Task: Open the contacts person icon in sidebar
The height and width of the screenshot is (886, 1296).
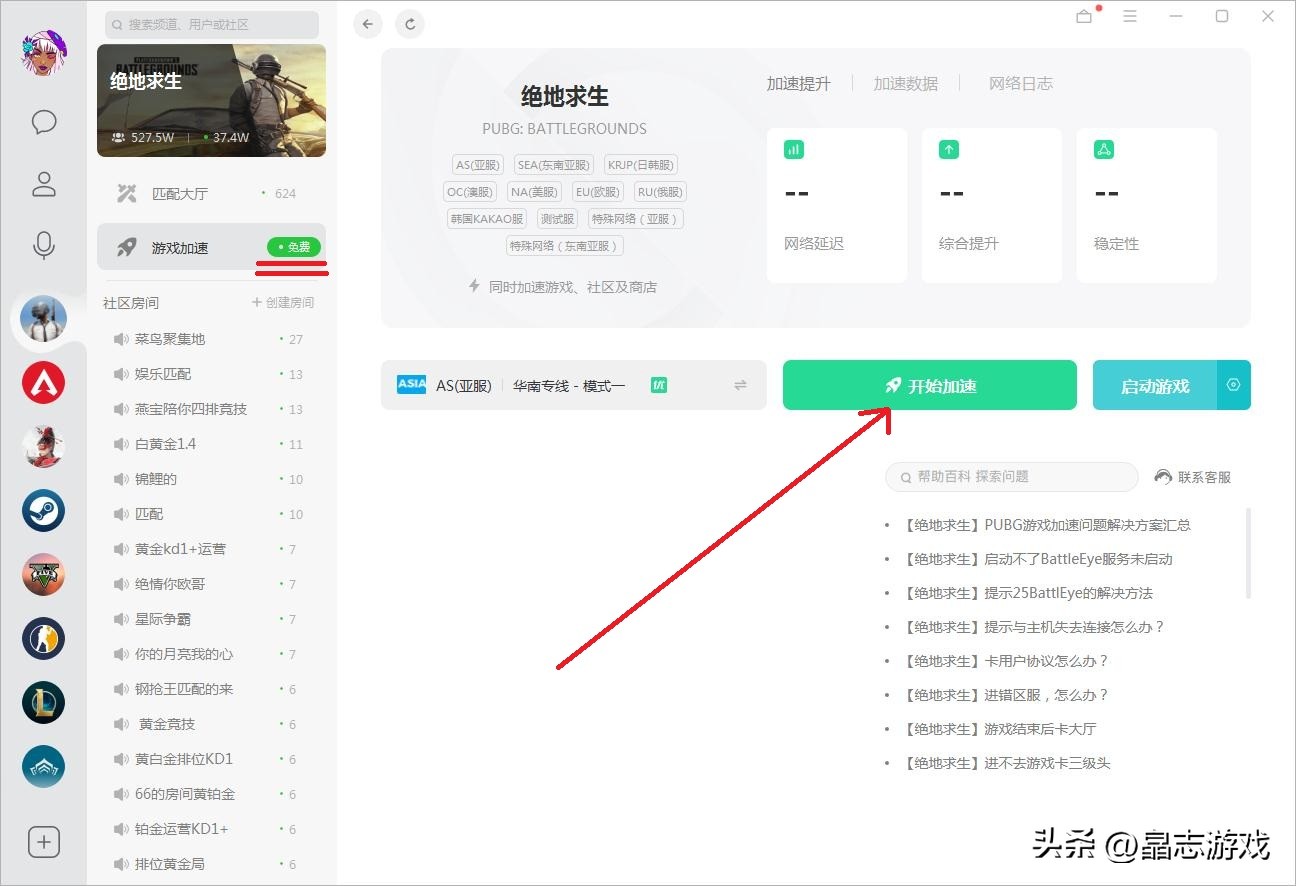Action: click(43, 184)
